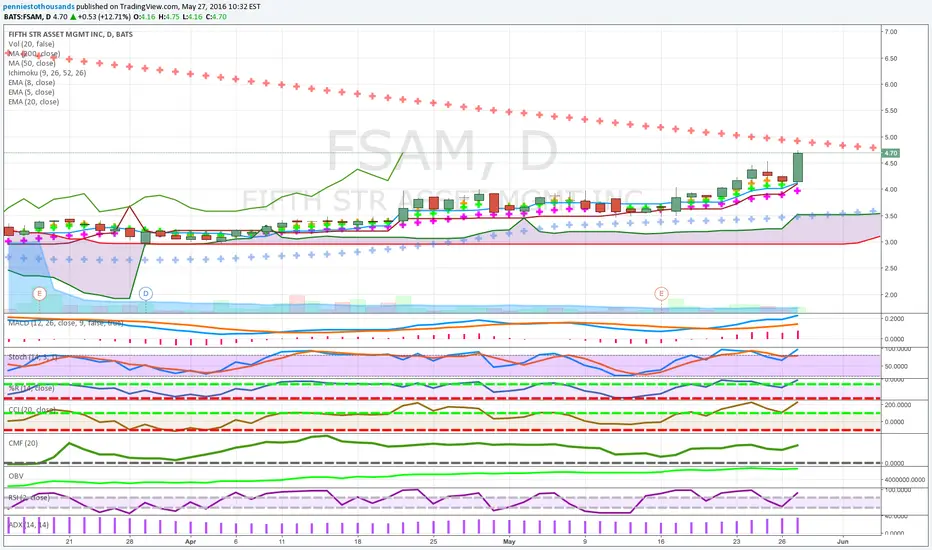932x550 pixels.
Task: Click the 2.50 price axis label
Action: pos(890,269)
